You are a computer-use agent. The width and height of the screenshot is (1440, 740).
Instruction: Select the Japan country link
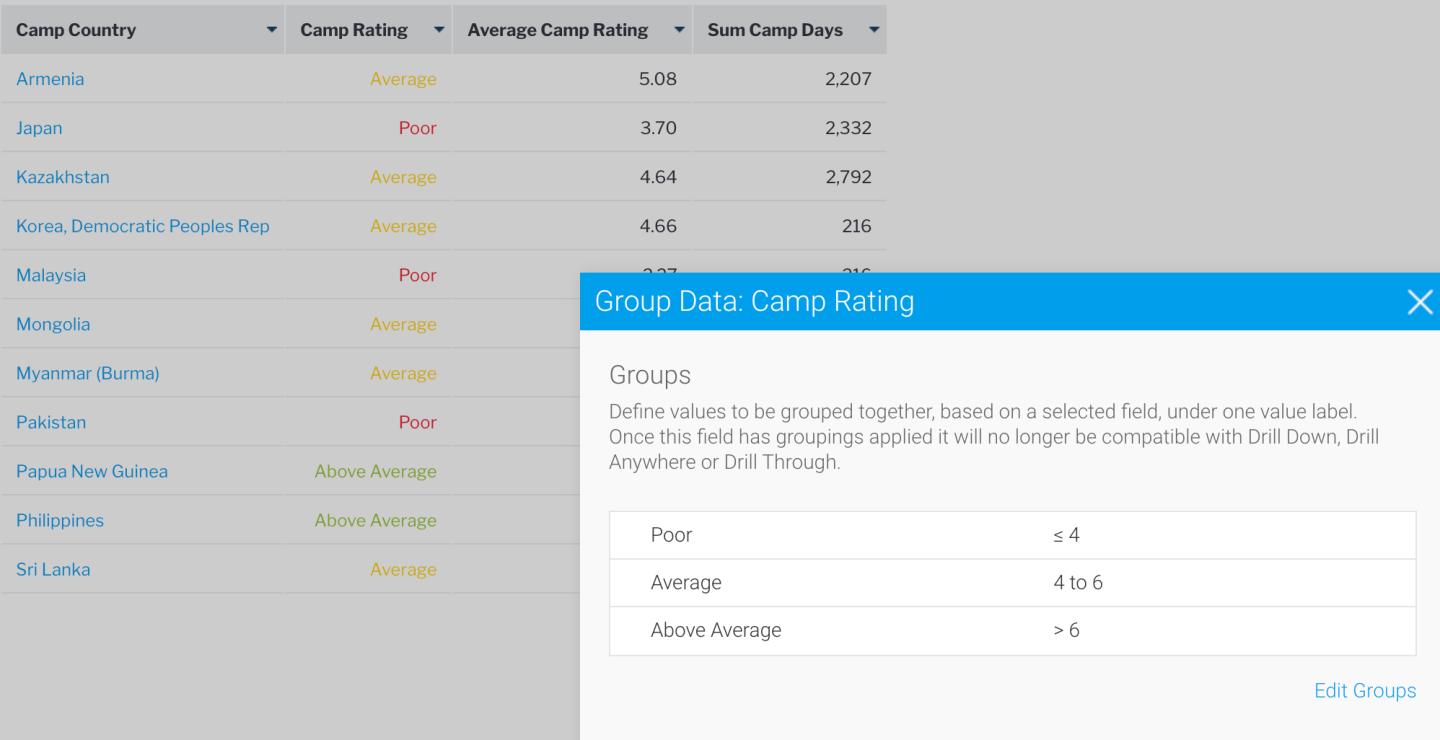39,128
